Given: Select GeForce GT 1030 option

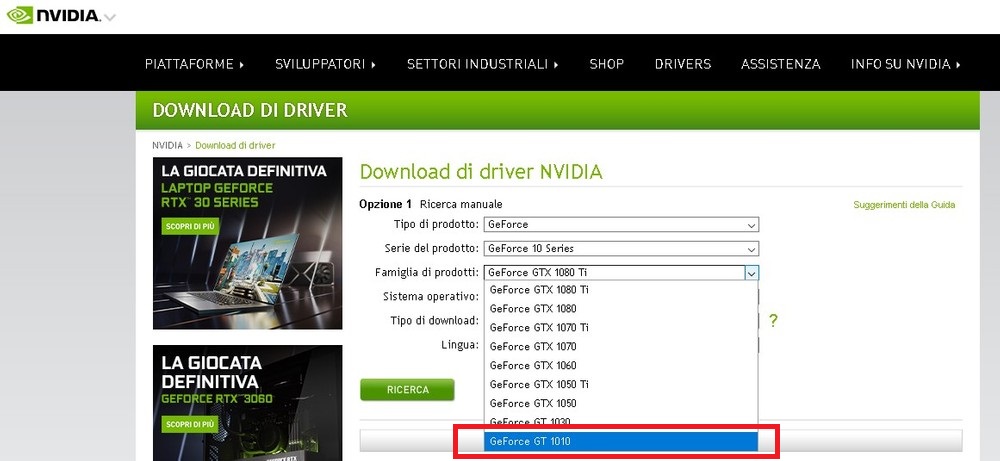Looking at the screenshot, I should pos(621,421).
